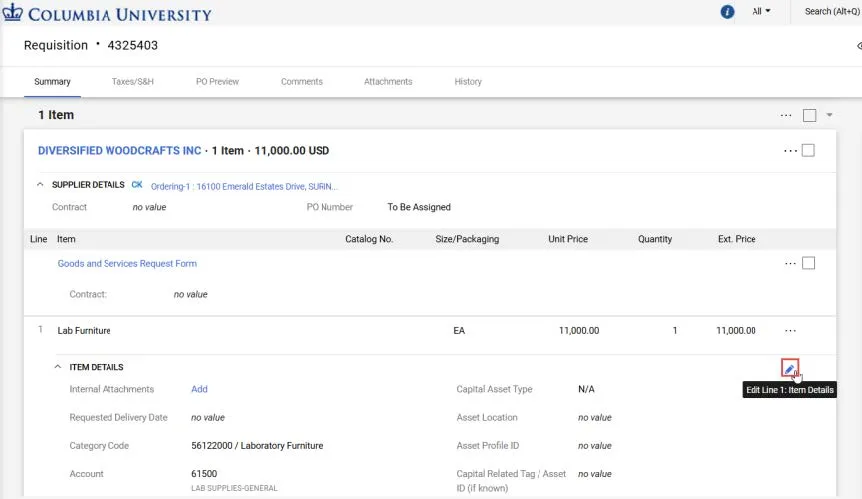Screen dimensions: 862x499
Task: Select the Account value 61500
Action: pos(204,474)
